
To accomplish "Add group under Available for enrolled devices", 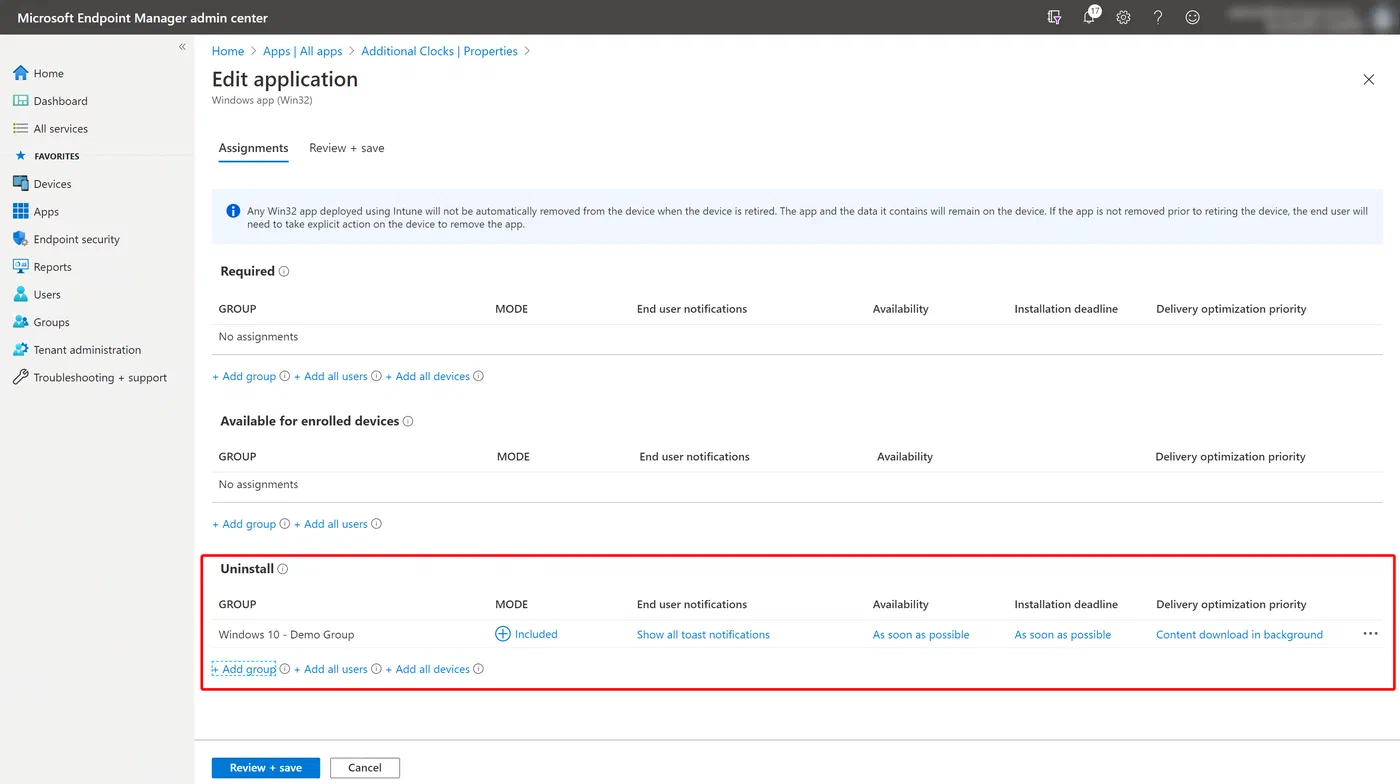I will (x=244, y=524).
